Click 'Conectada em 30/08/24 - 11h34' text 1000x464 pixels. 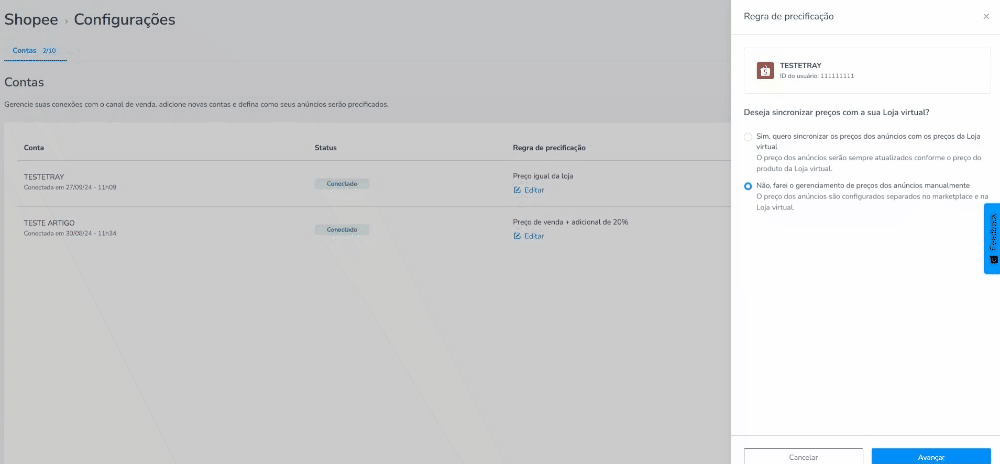pyautogui.click(x=70, y=234)
